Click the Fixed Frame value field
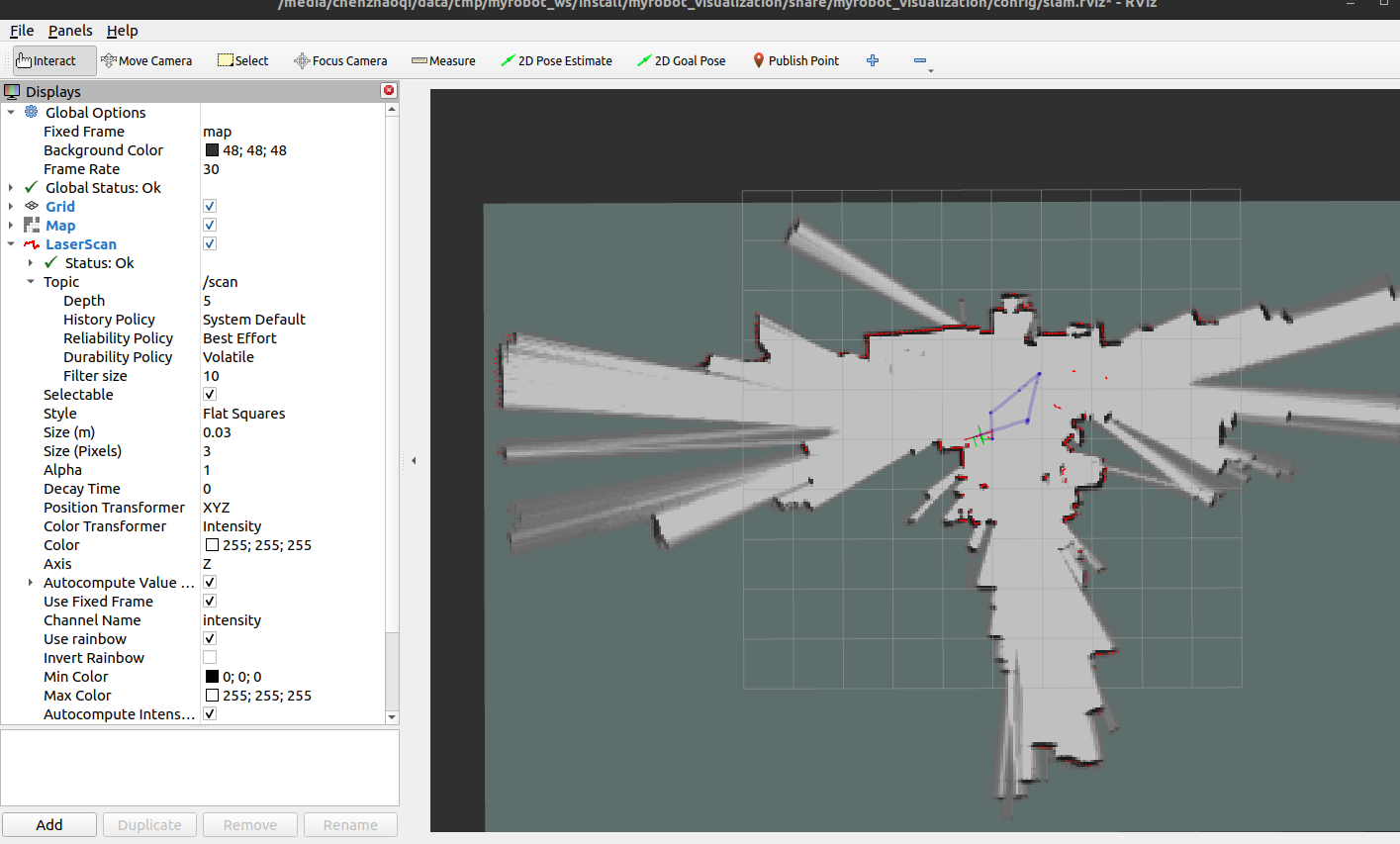Screen dimensions: 1400x844 (293, 132)
